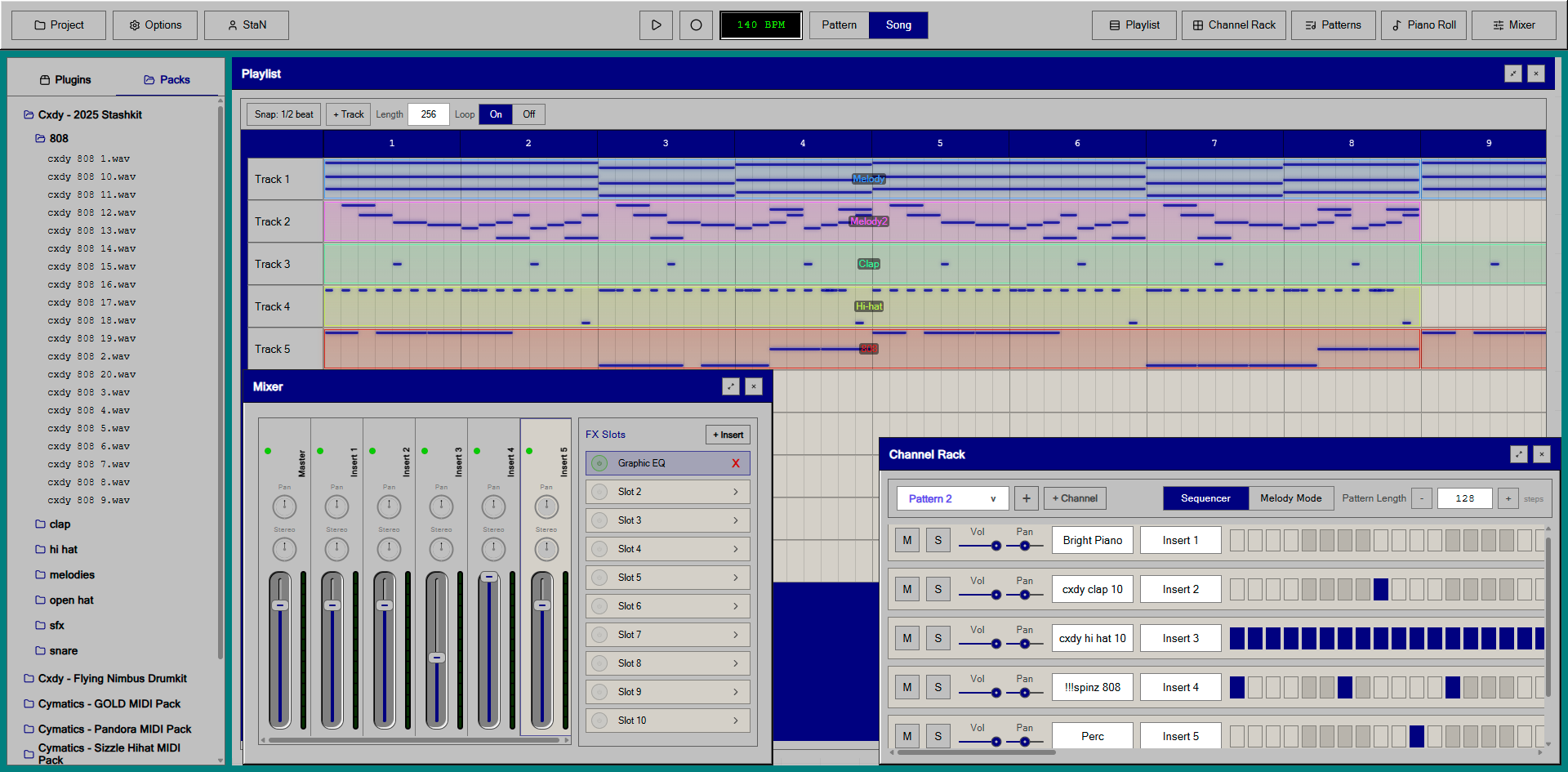Expand the hi hat folder

coord(56,550)
